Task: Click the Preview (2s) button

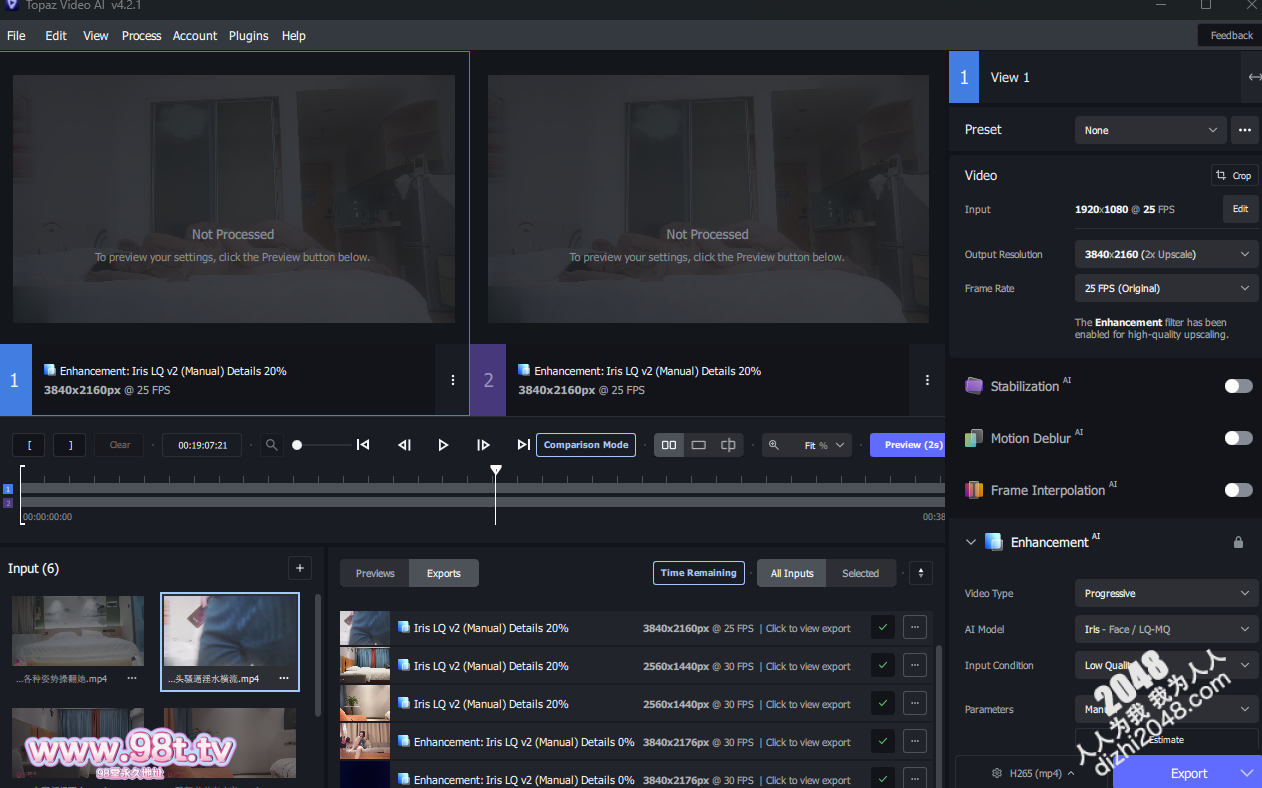Action: coord(906,445)
